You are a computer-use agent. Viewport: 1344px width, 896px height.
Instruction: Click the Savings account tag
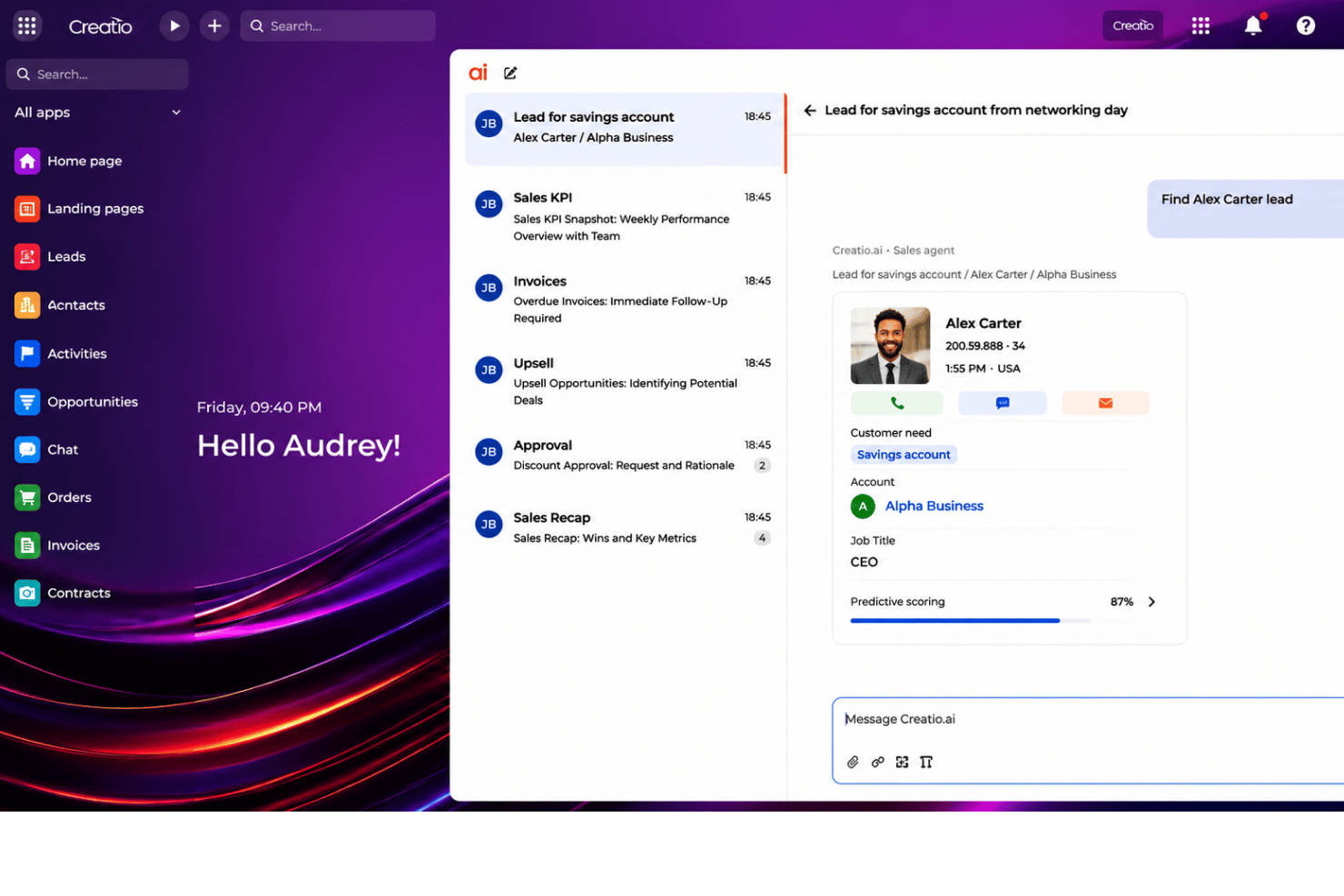coord(904,455)
